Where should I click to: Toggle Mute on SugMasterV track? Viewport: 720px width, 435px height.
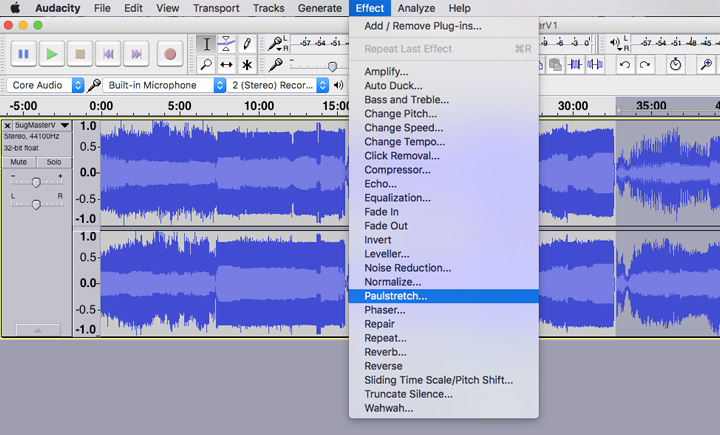19,162
